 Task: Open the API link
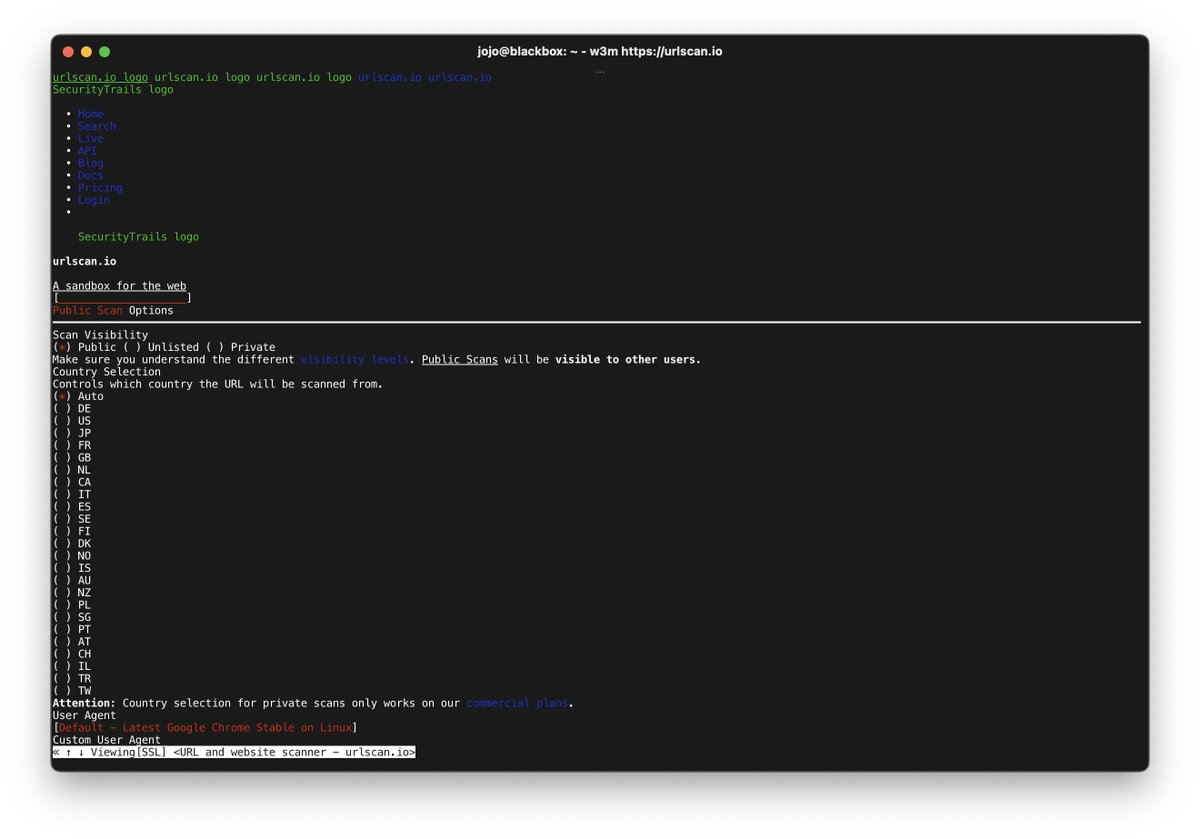point(87,151)
